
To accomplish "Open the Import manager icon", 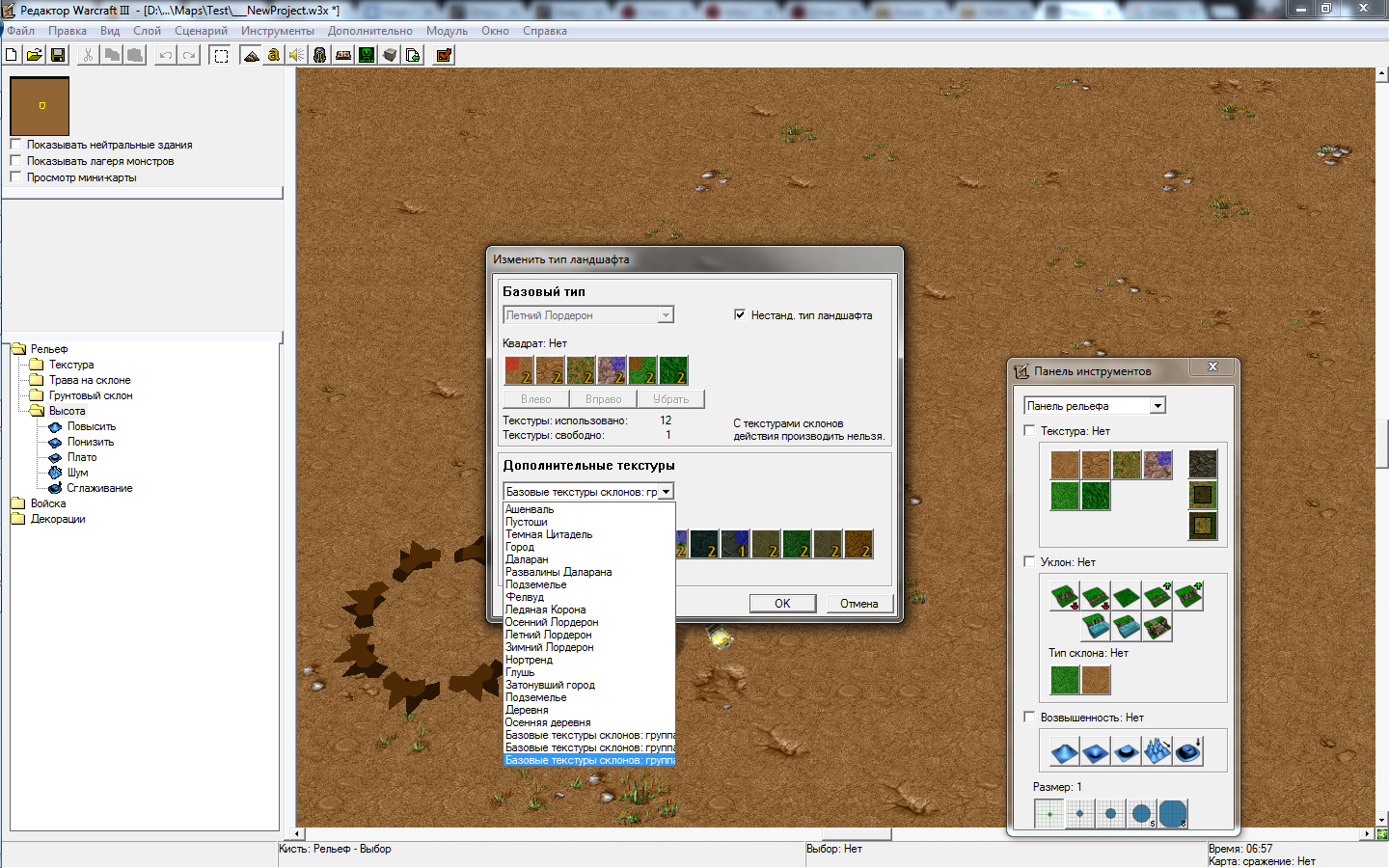I will point(413,55).
